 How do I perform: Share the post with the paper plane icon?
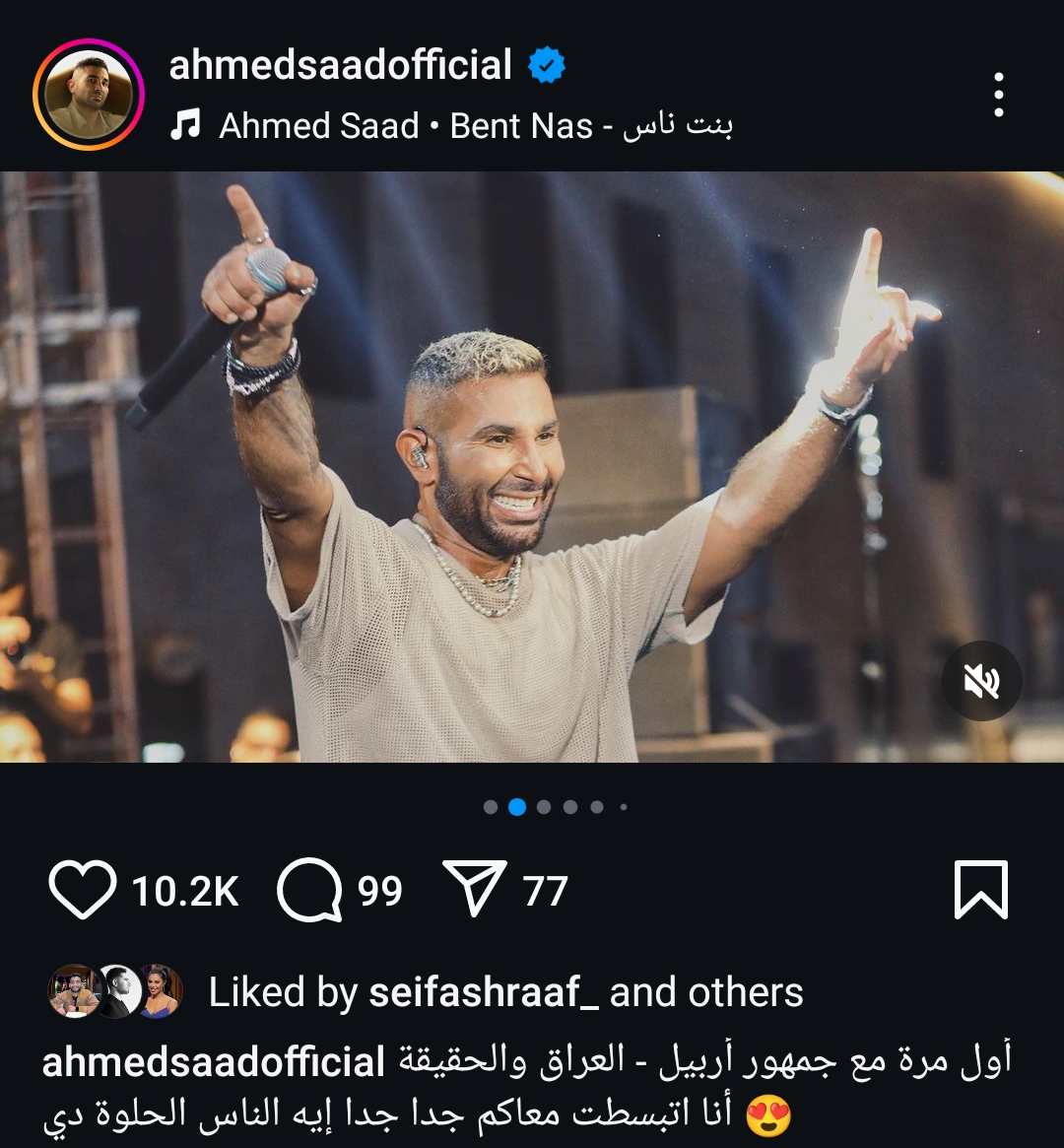click(x=474, y=889)
